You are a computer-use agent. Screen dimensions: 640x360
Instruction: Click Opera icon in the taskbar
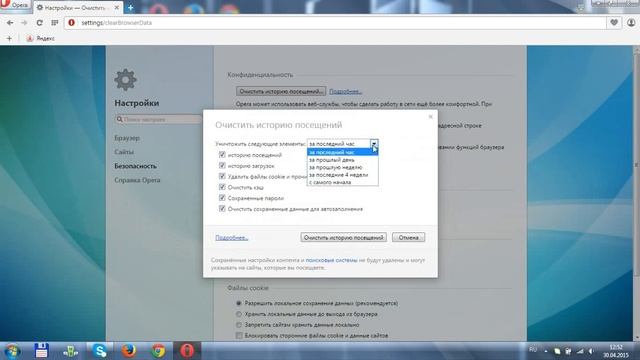pyautogui.click(x=187, y=351)
